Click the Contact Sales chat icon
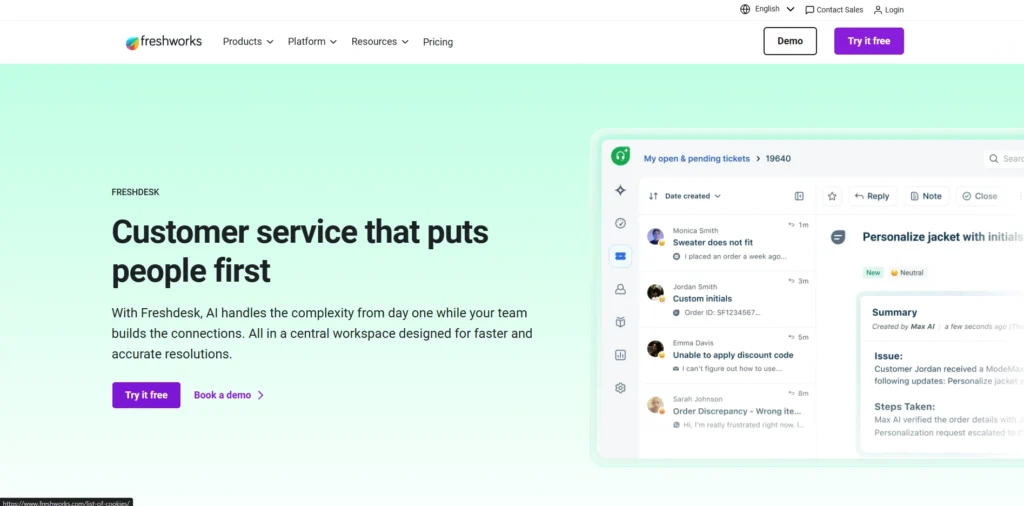The height and width of the screenshot is (506, 1024). [x=810, y=10]
